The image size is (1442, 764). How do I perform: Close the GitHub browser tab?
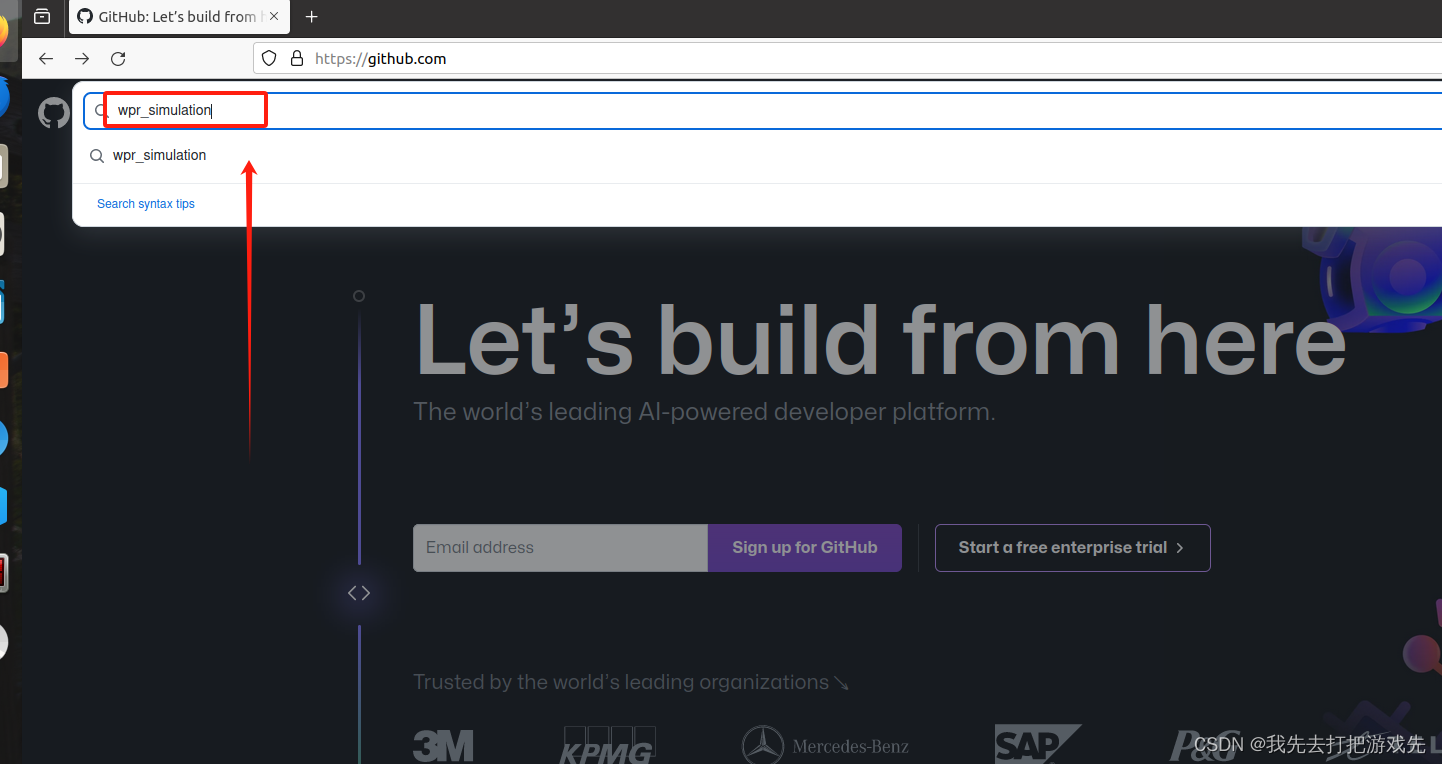click(274, 17)
